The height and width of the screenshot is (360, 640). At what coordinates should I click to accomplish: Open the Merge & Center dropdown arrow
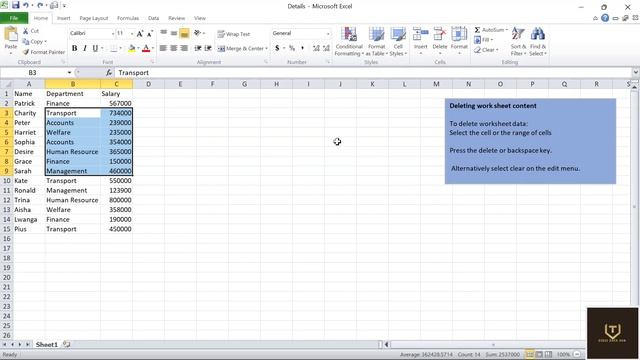267,49
